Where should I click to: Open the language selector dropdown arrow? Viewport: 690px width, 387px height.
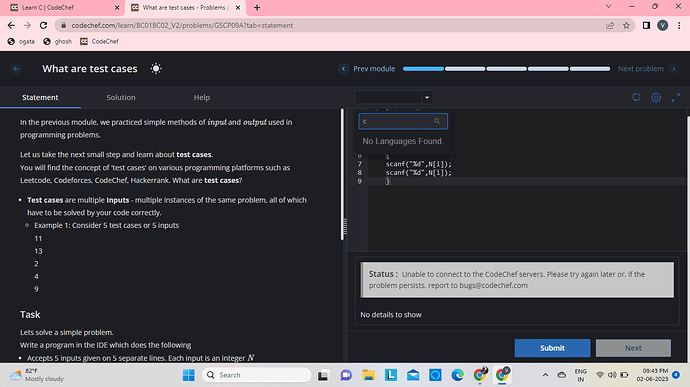[x=427, y=97]
